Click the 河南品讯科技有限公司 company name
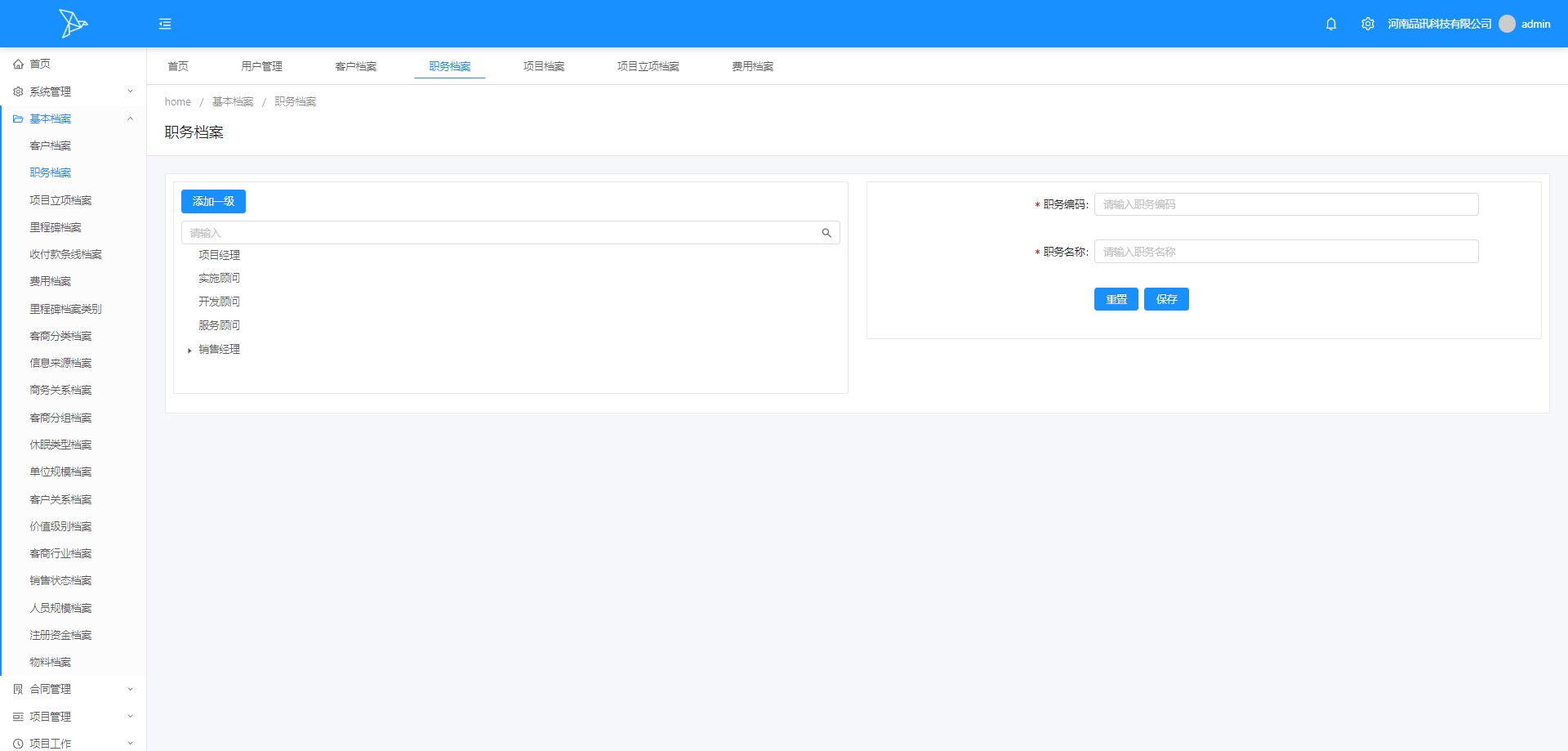This screenshot has width=1568, height=751. click(1440, 24)
